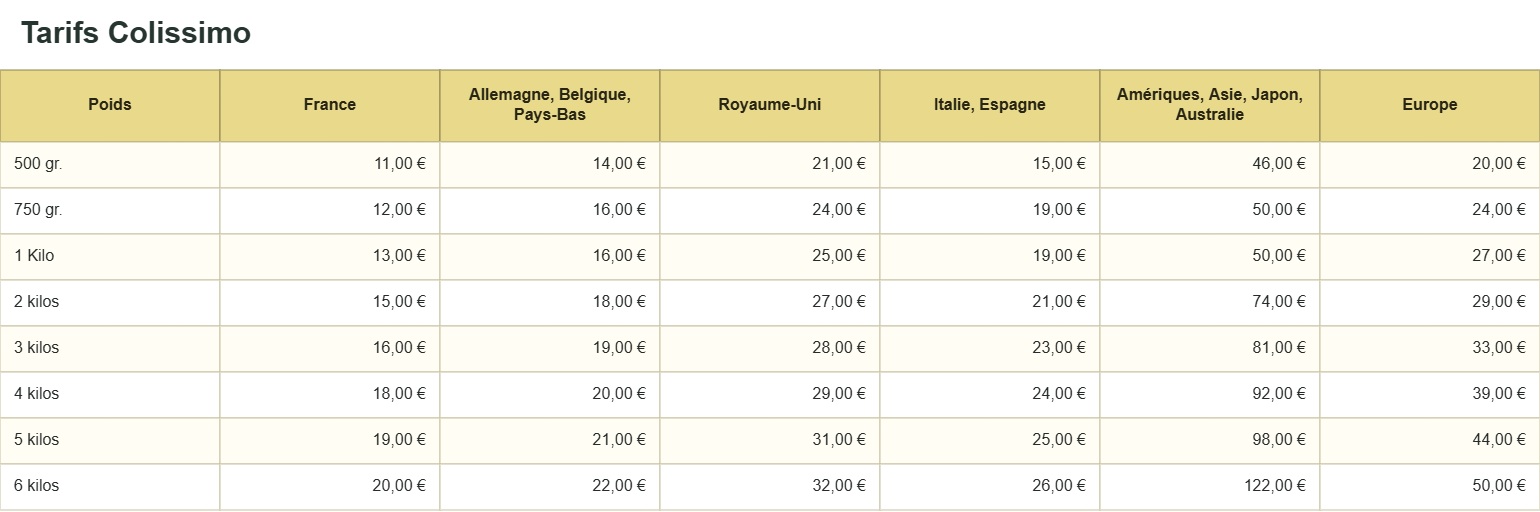The image size is (1540, 512).
Task: Click the "3 kilos" weight cell
Action: (x=110, y=348)
